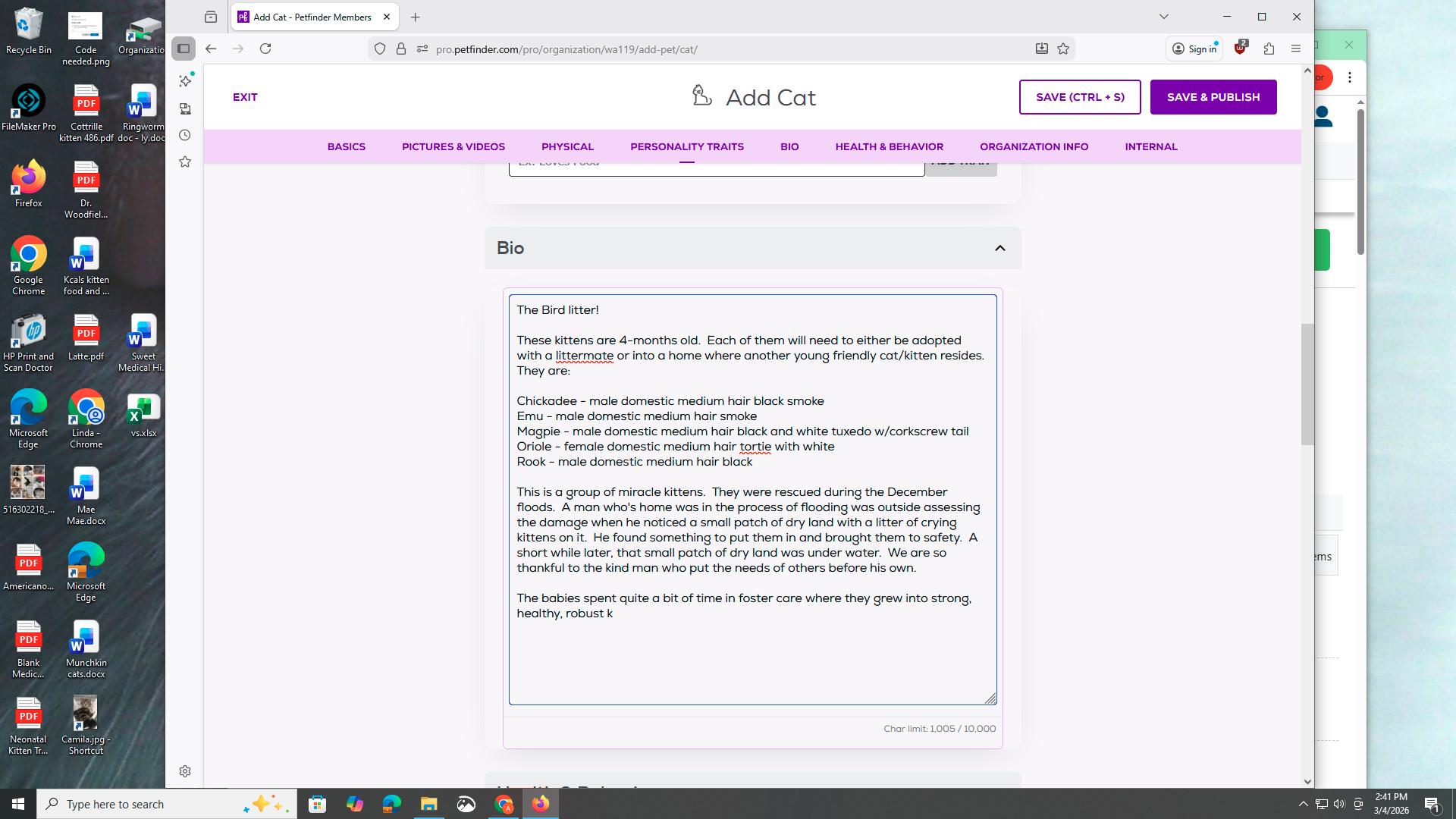Open the list all tabs dropdown
This screenshot has height=819, width=1456.
coord(1163,17)
